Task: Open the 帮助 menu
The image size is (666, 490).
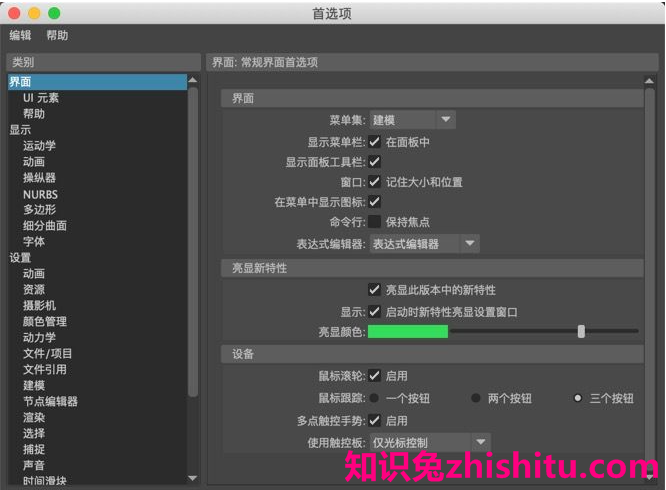Action: (57, 35)
